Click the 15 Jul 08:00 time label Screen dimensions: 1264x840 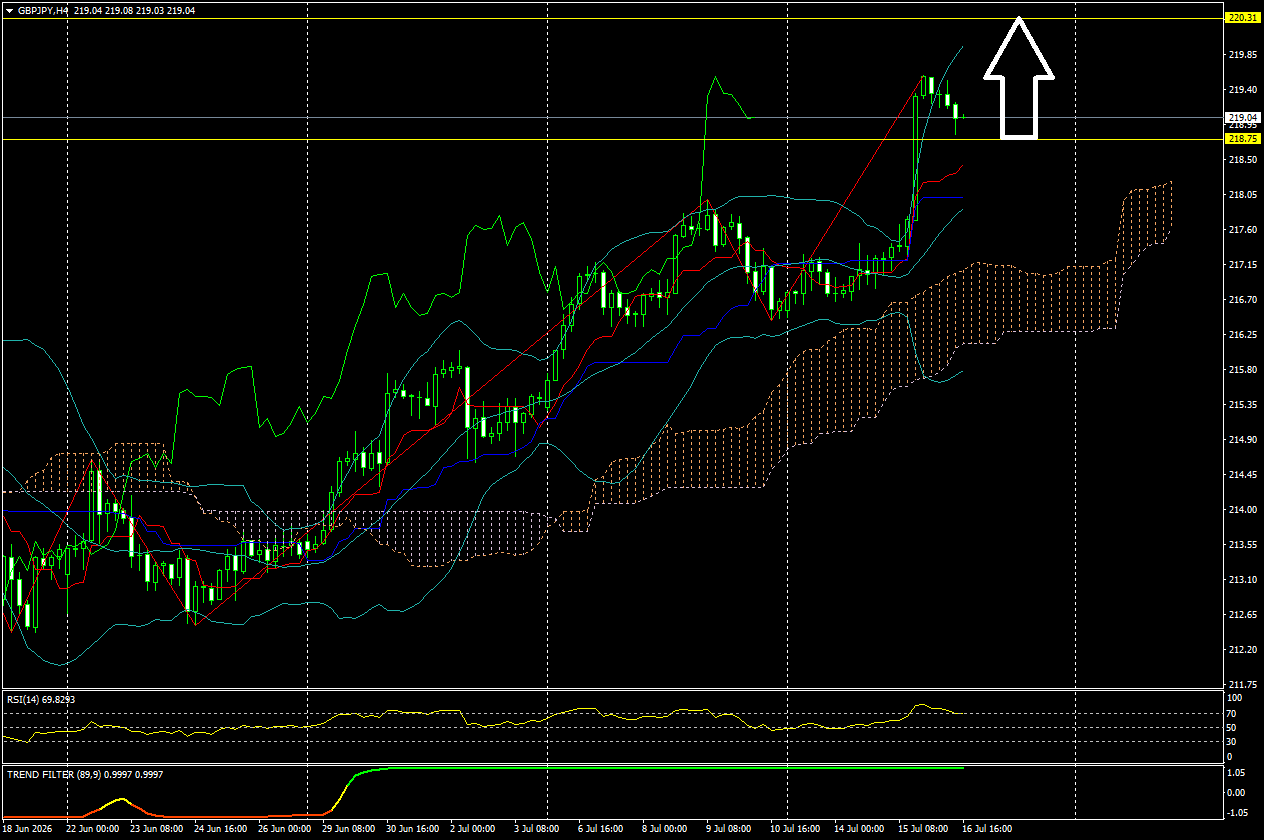[x=923, y=829]
